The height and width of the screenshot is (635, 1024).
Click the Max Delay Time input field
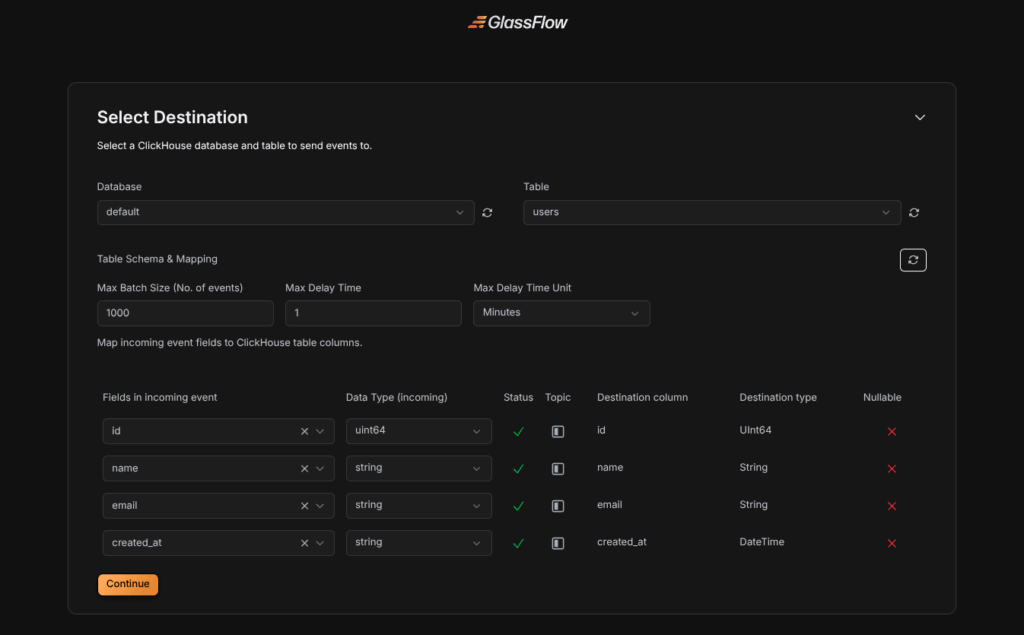(x=373, y=313)
